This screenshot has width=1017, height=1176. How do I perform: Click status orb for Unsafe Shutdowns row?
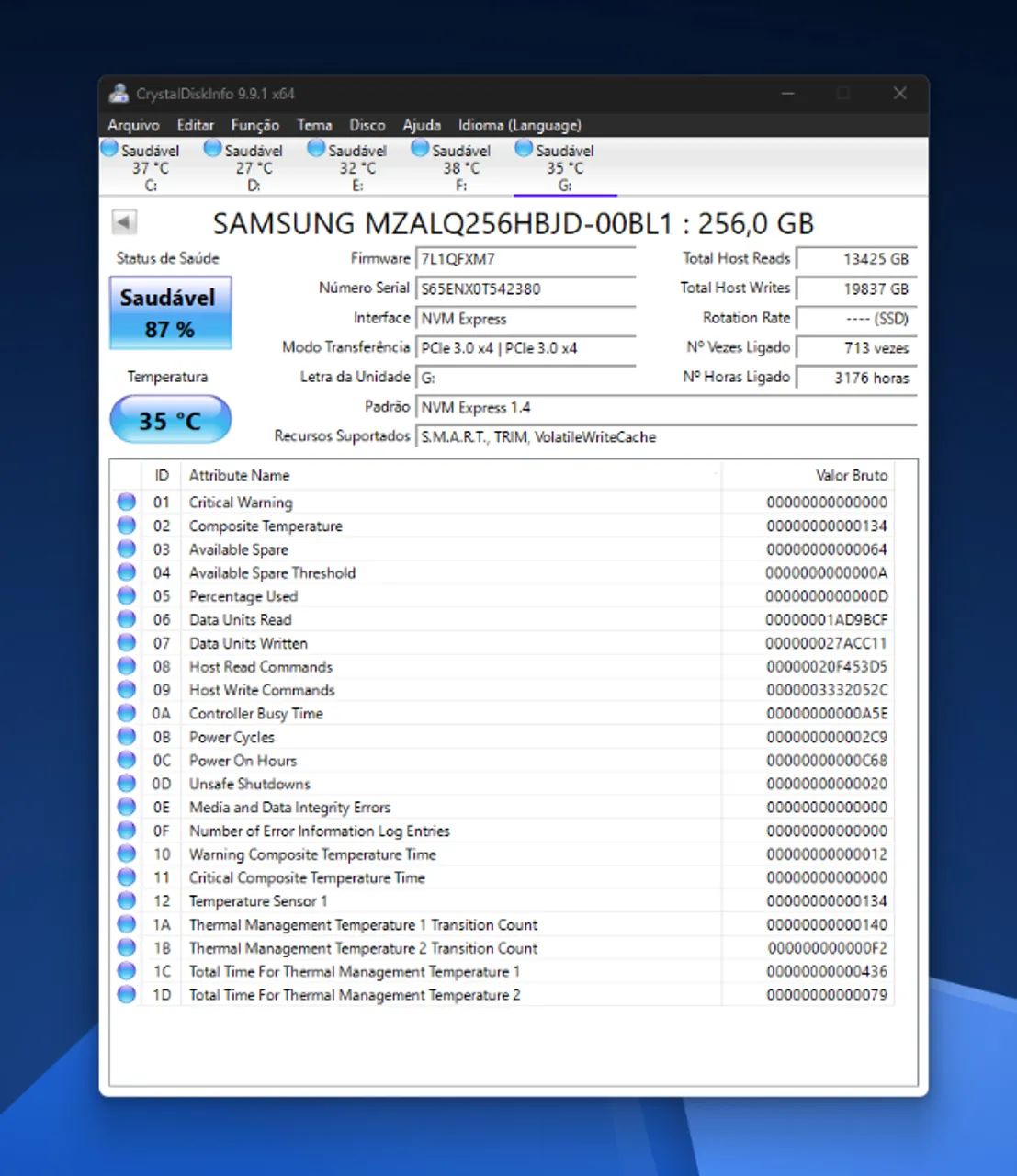pos(127,783)
